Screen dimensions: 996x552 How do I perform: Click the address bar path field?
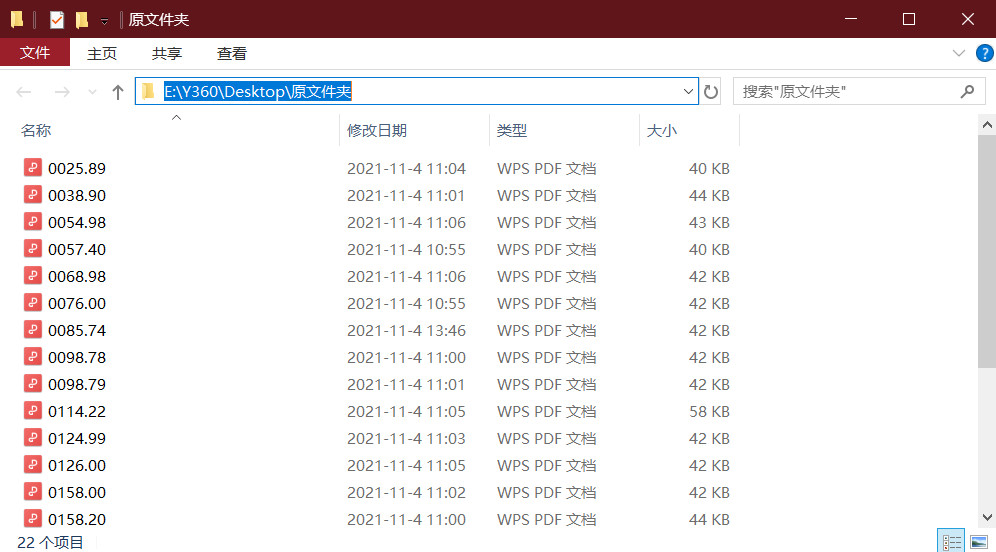[417, 91]
